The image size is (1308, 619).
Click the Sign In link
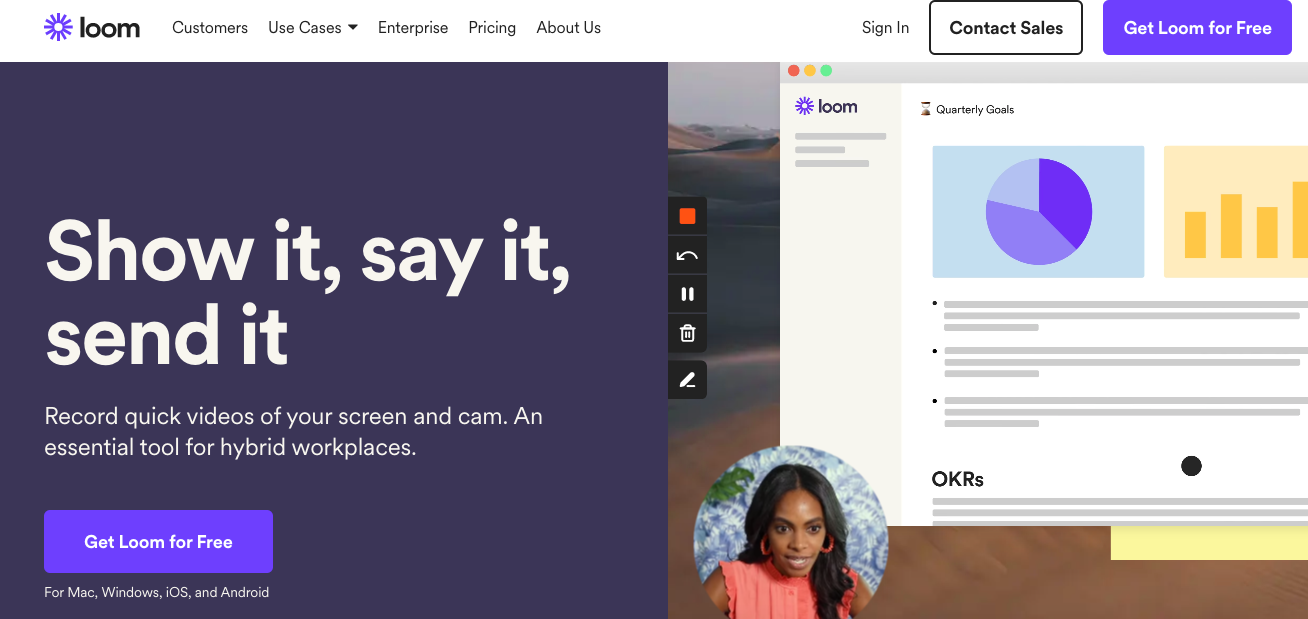pos(886,28)
